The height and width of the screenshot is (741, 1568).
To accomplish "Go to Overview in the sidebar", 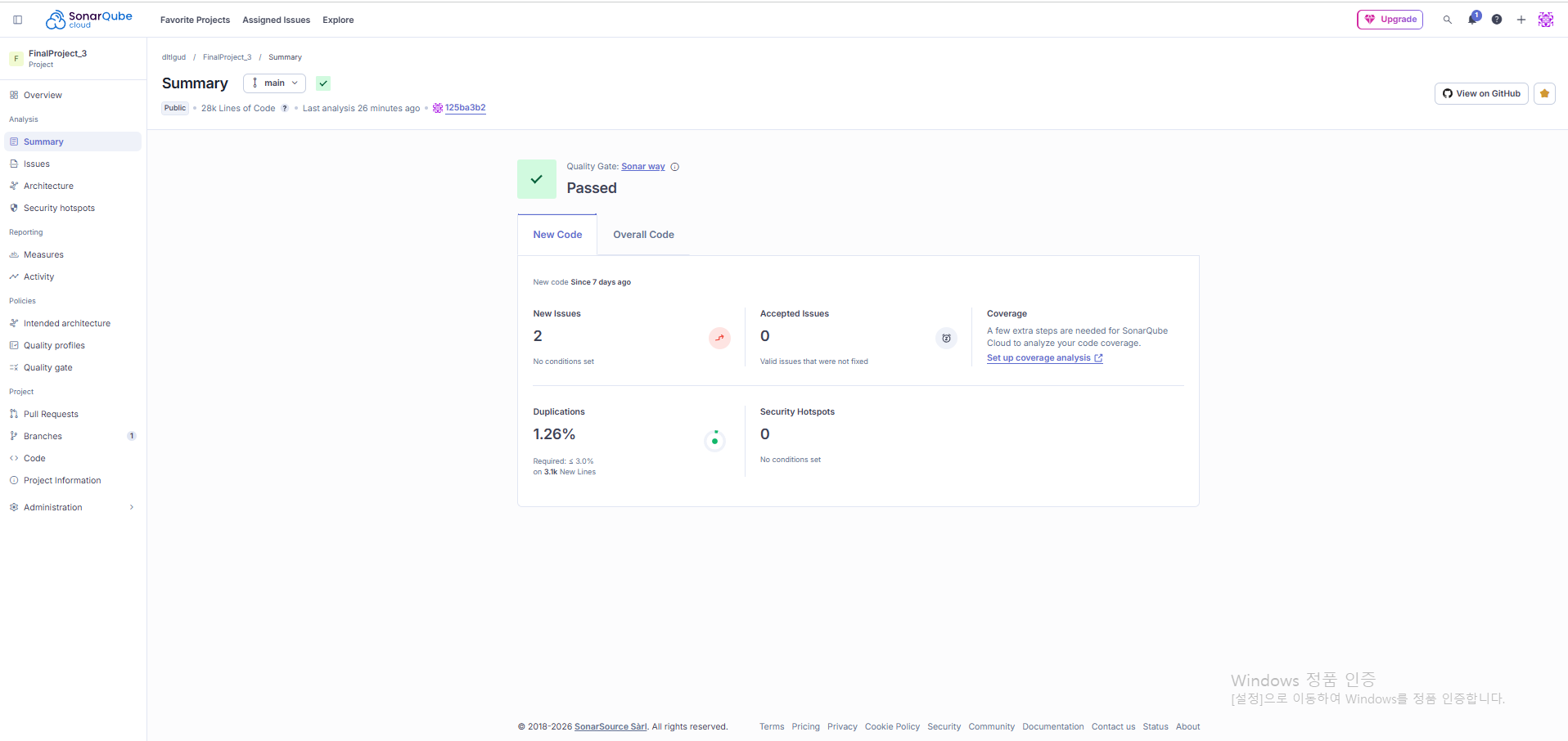I will click(x=72, y=95).
